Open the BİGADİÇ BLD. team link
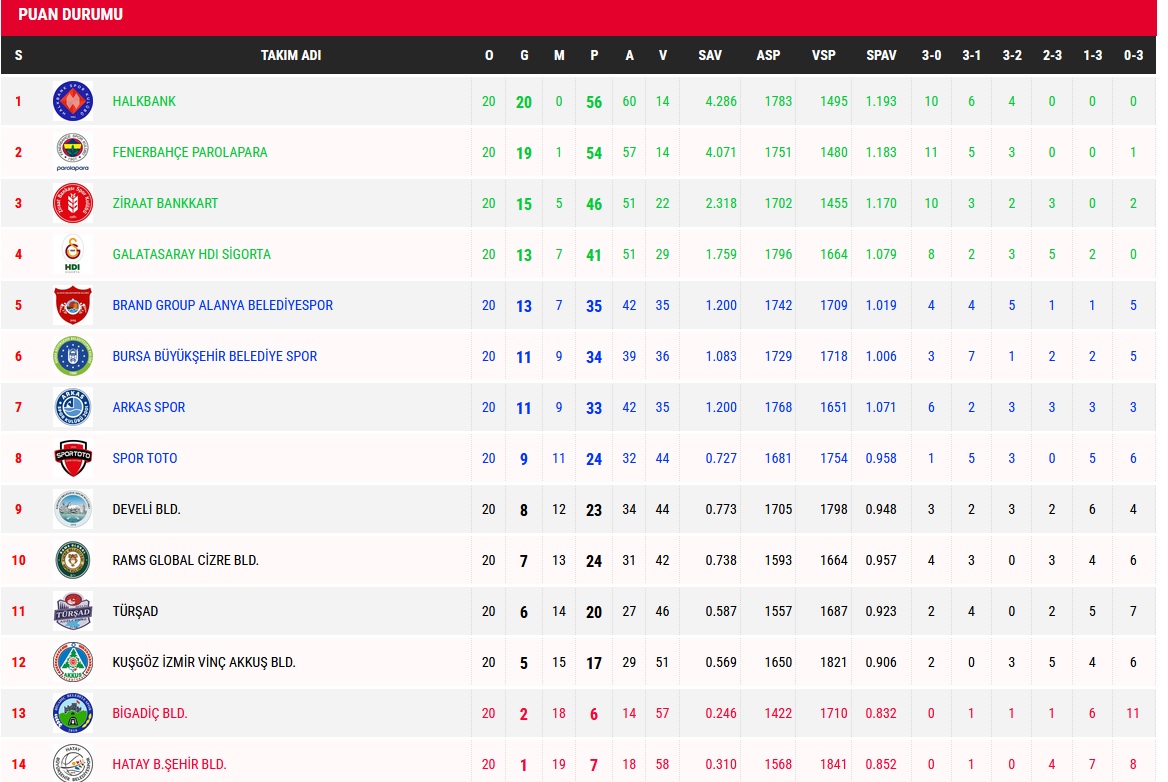Image resolution: width=1168 pixels, height=782 pixels. (x=150, y=713)
